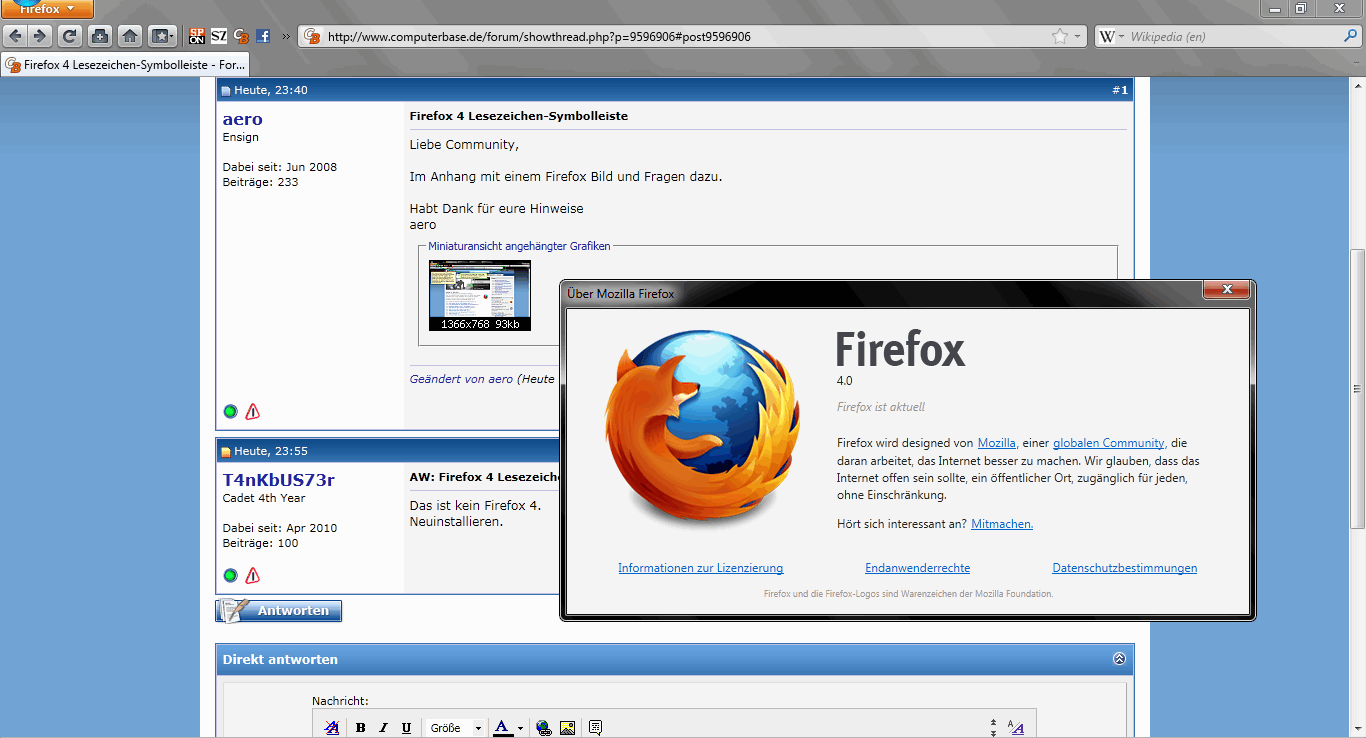Click second post timestamp icon Heute, 23:55
Screen dimensions: 1366x738
click(226, 452)
